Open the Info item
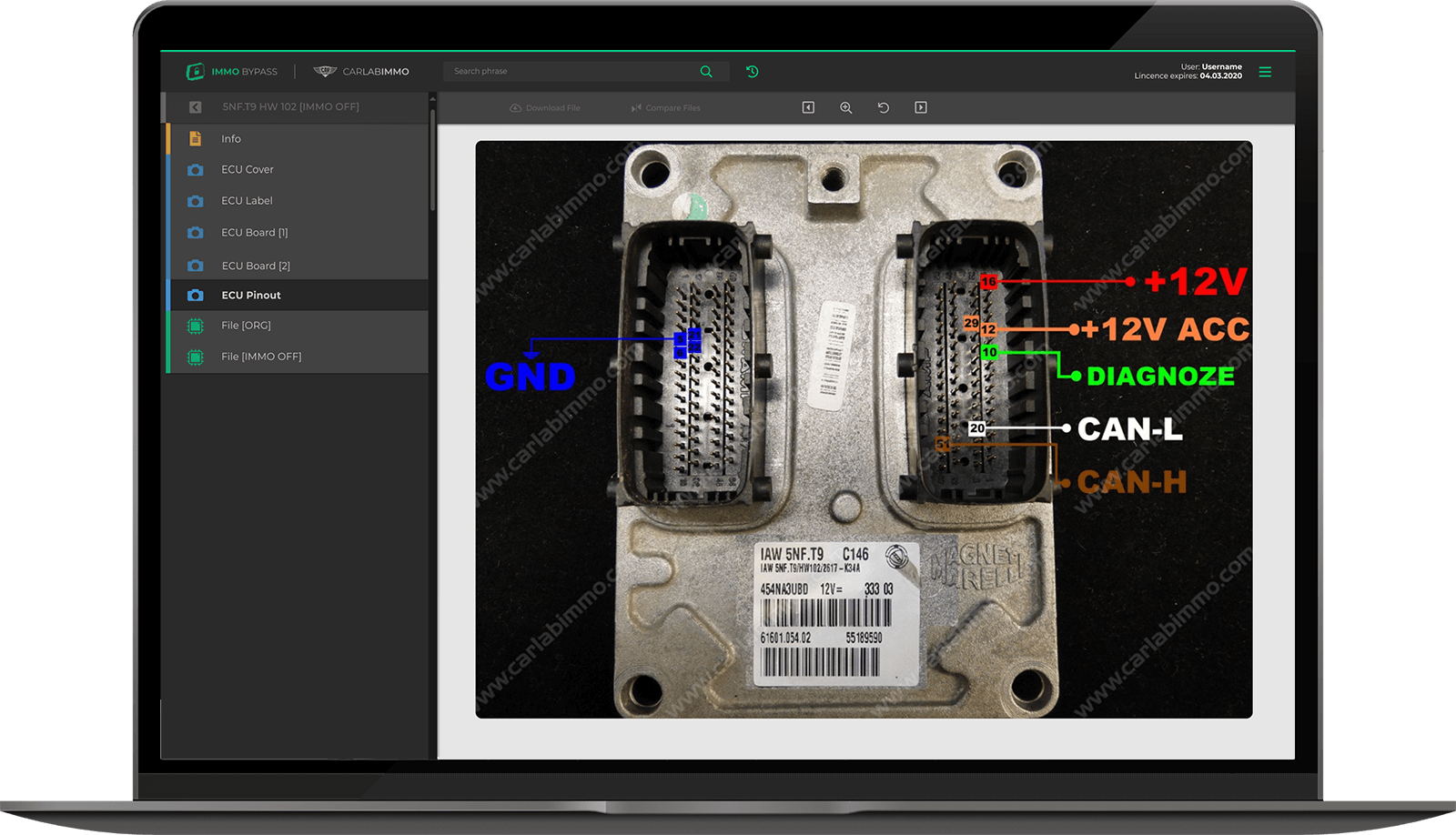1456x835 pixels. [298, 138]
